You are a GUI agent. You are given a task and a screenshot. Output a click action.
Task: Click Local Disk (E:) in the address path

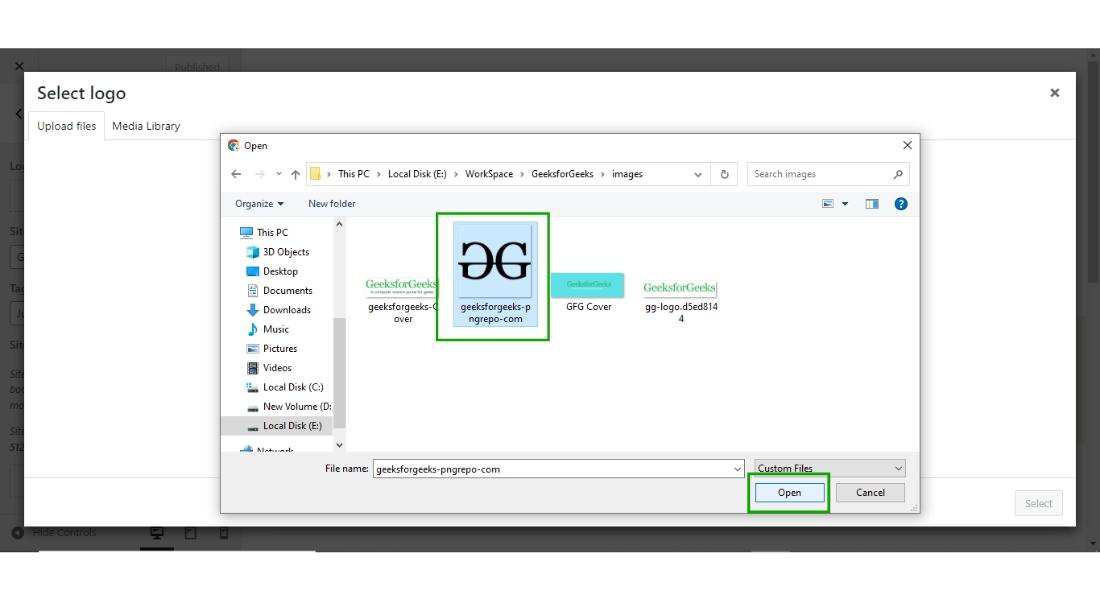pos(417,174)
